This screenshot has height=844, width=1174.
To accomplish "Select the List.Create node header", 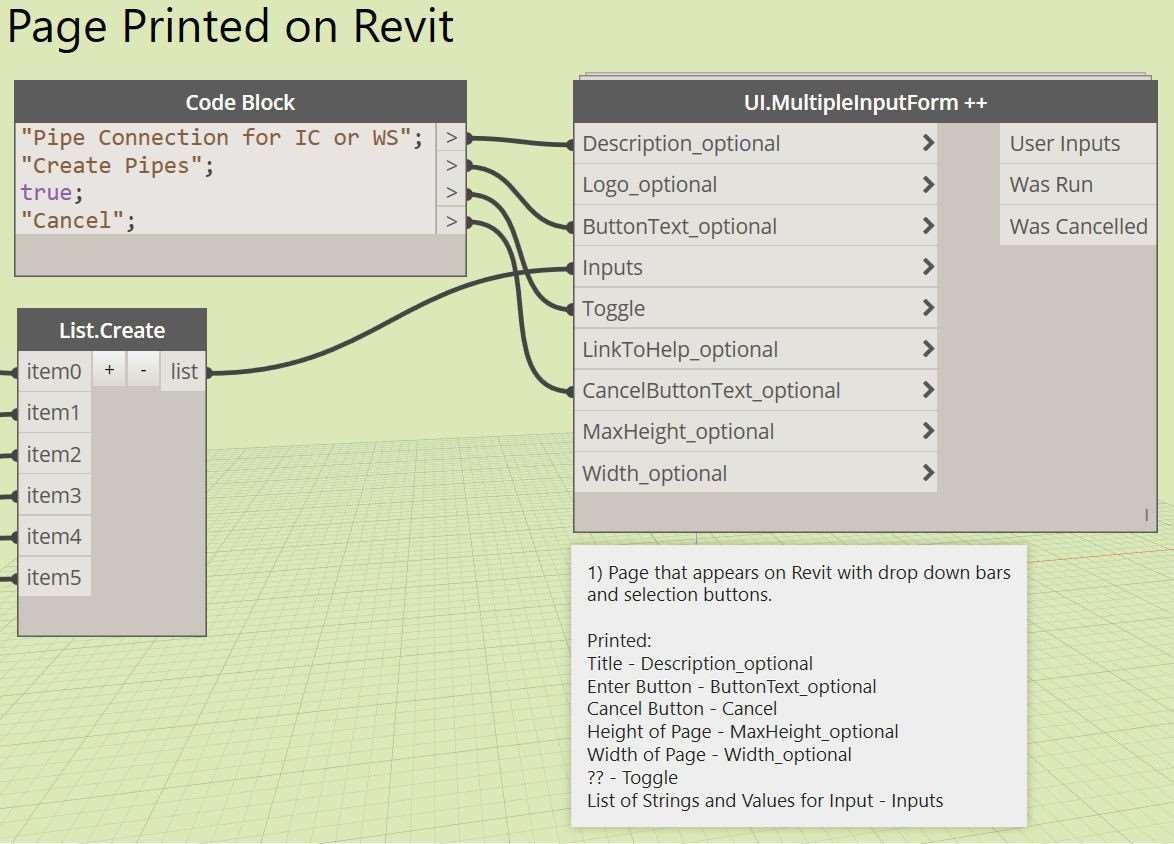I will pyautogui.click(x=112, y=330).
